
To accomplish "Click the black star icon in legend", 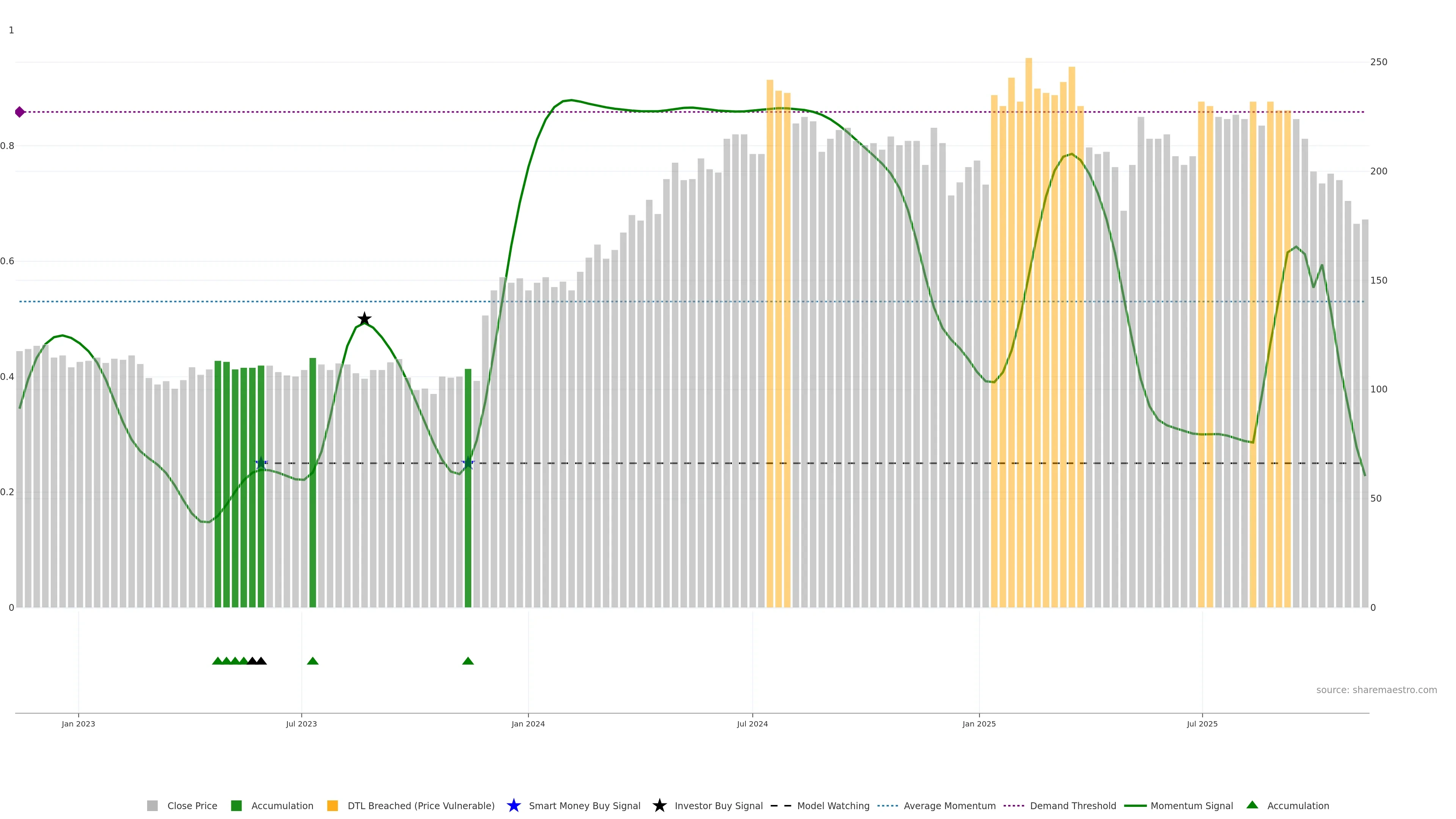I will click(x=659, y=805).
